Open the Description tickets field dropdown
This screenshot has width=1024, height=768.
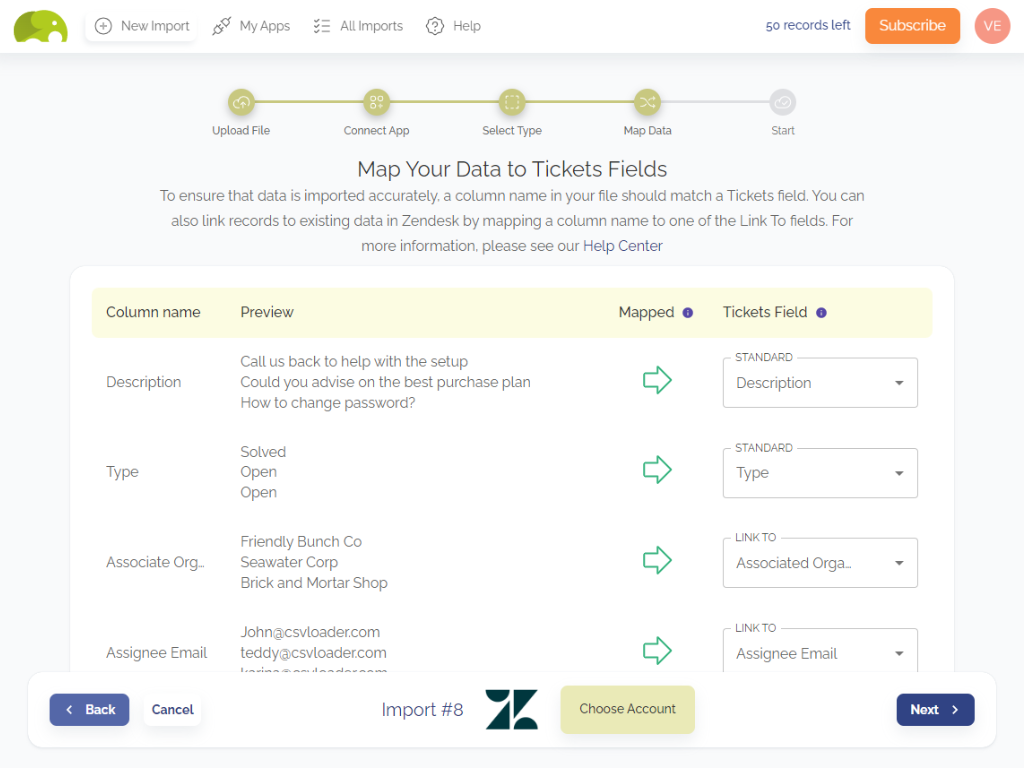pyautogui.click(x=820, y=383)
